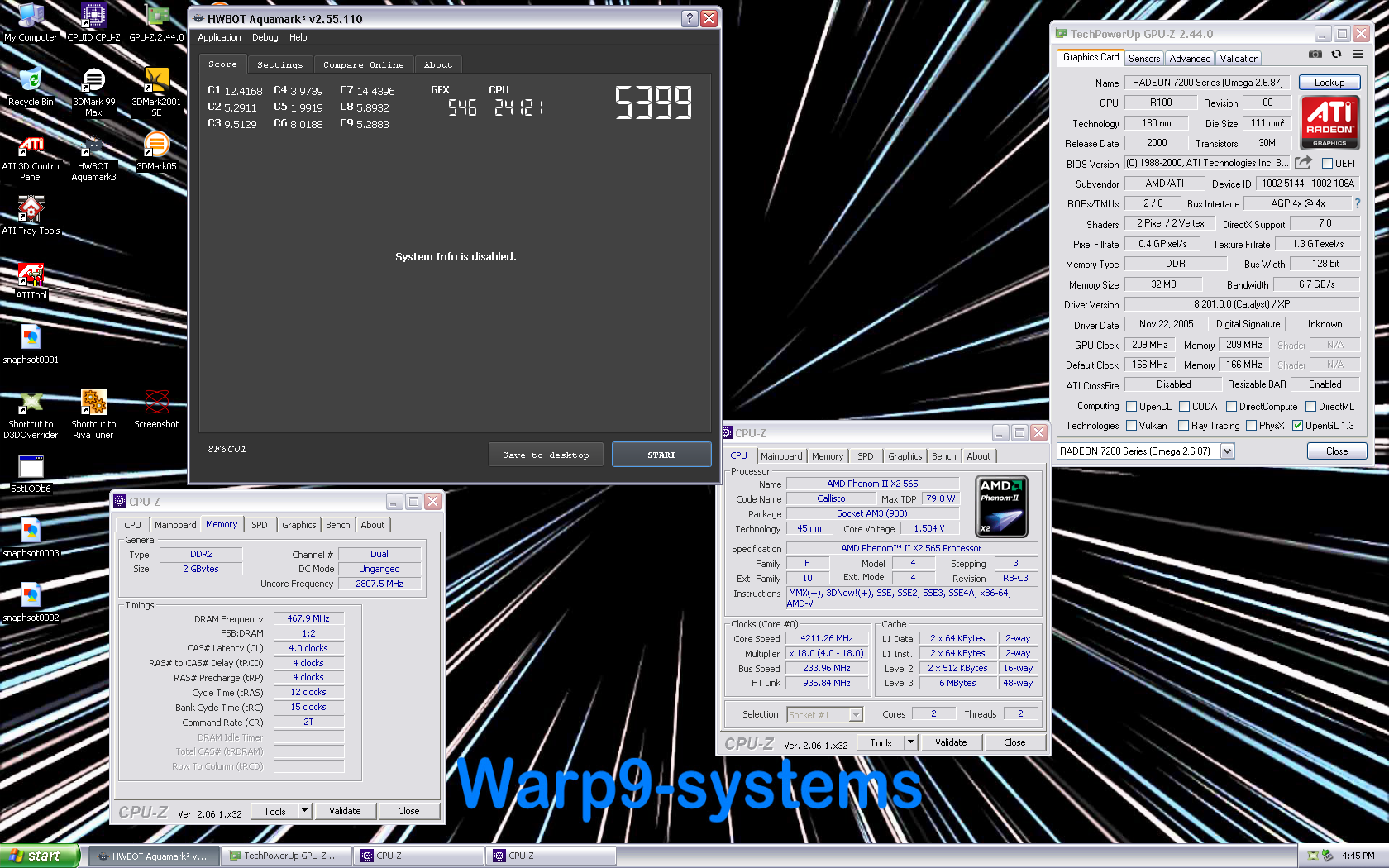Toggle the Vulkan checkbox
This screenshot has height=868, width=1389.
pos(1131,426)
